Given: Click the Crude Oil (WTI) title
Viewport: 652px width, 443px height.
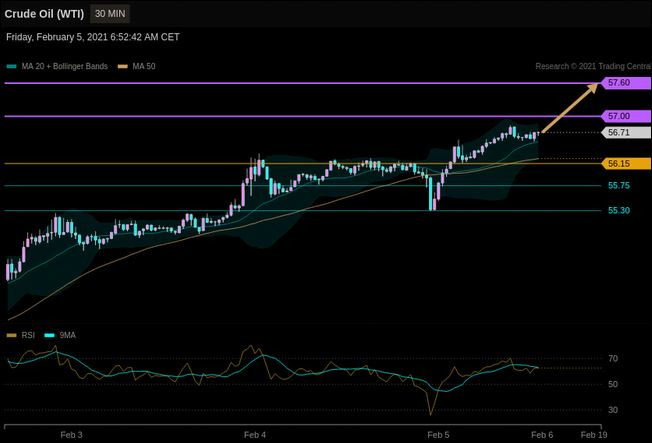Looking at the screenshot, I should coord(44,14).
